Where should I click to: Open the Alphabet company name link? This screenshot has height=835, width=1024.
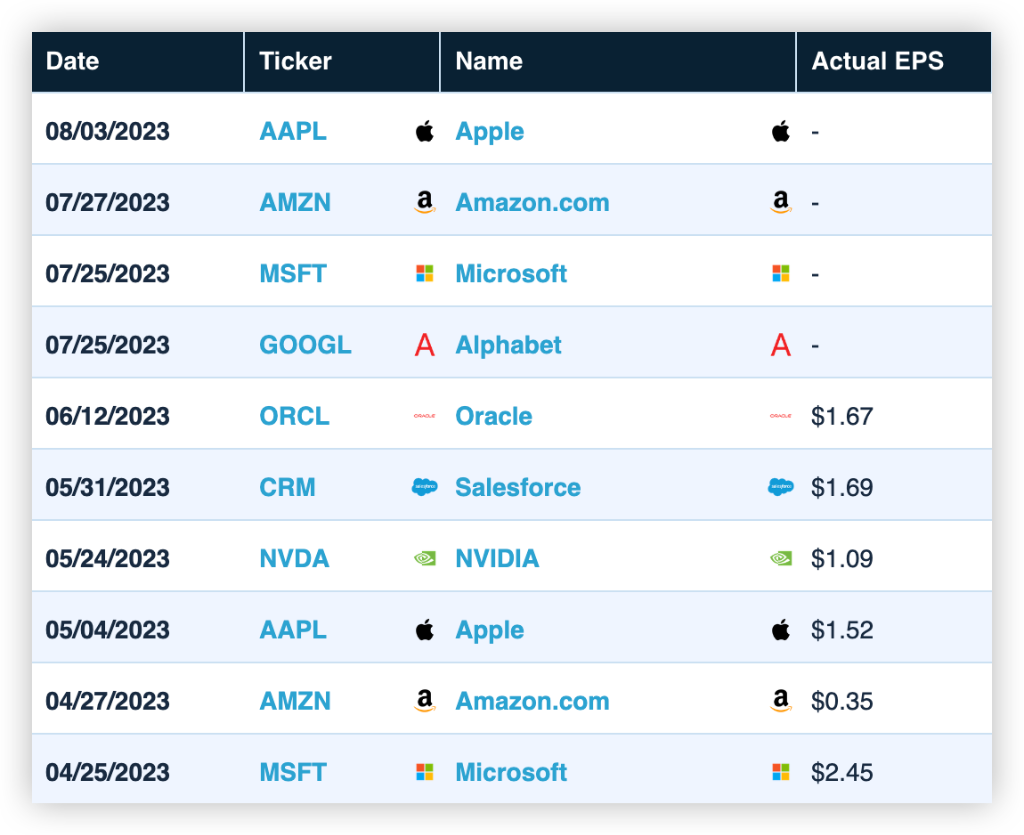[x=508, y=345]
